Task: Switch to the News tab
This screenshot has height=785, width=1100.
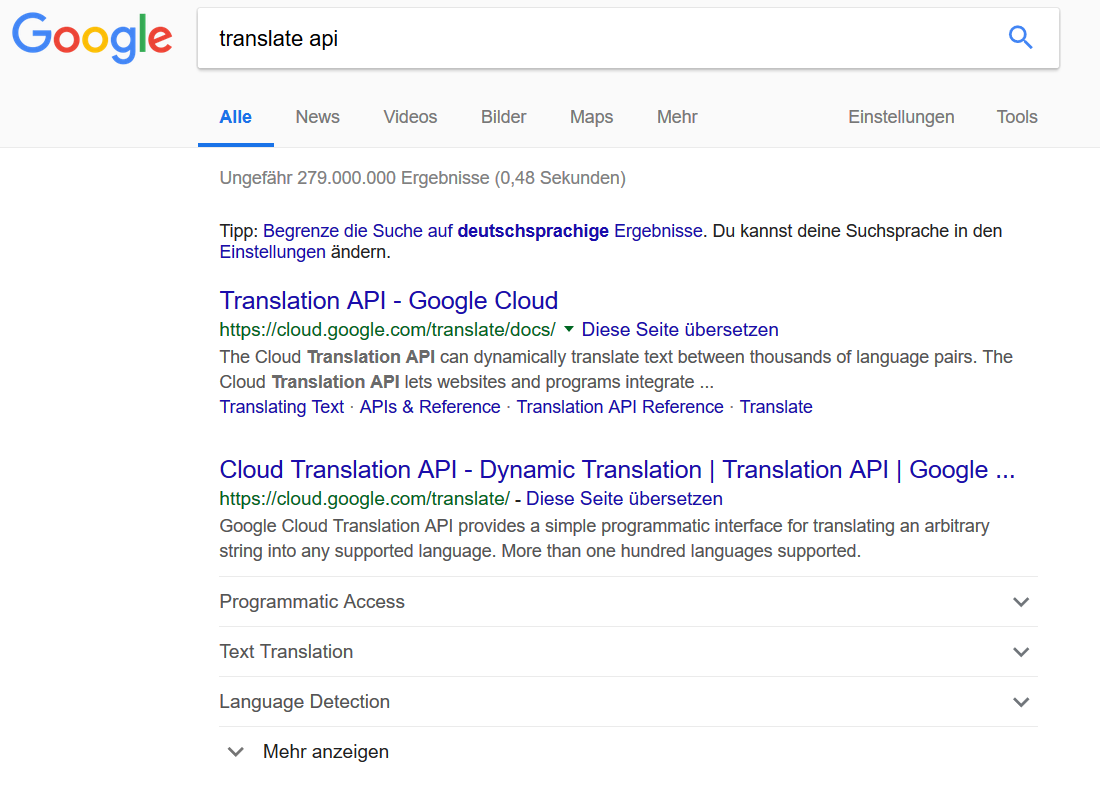Action: [317, 117]
